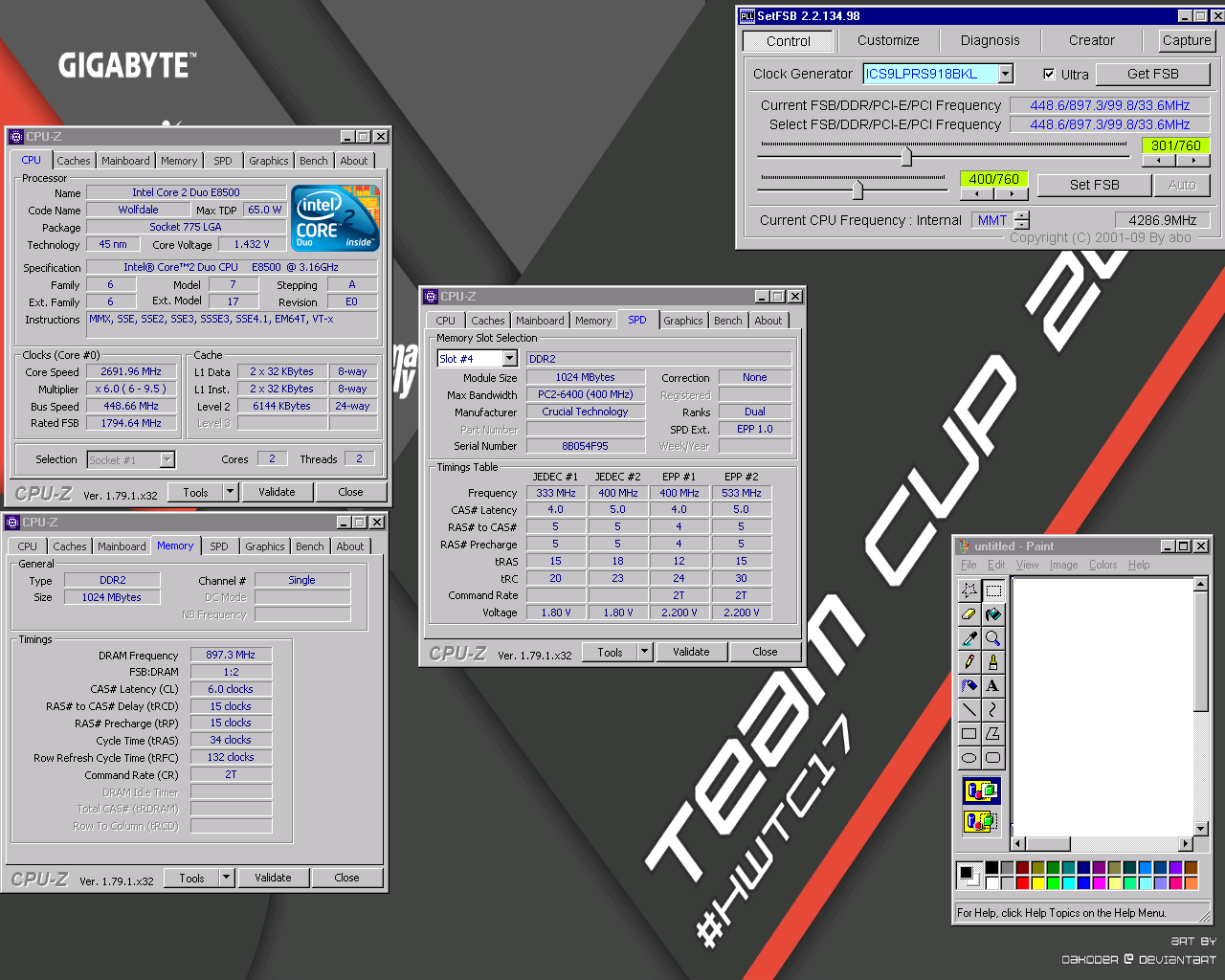Click the SetFSB title bar icon
This screenshot has width=1225, height=980.
tap(747, 15)
